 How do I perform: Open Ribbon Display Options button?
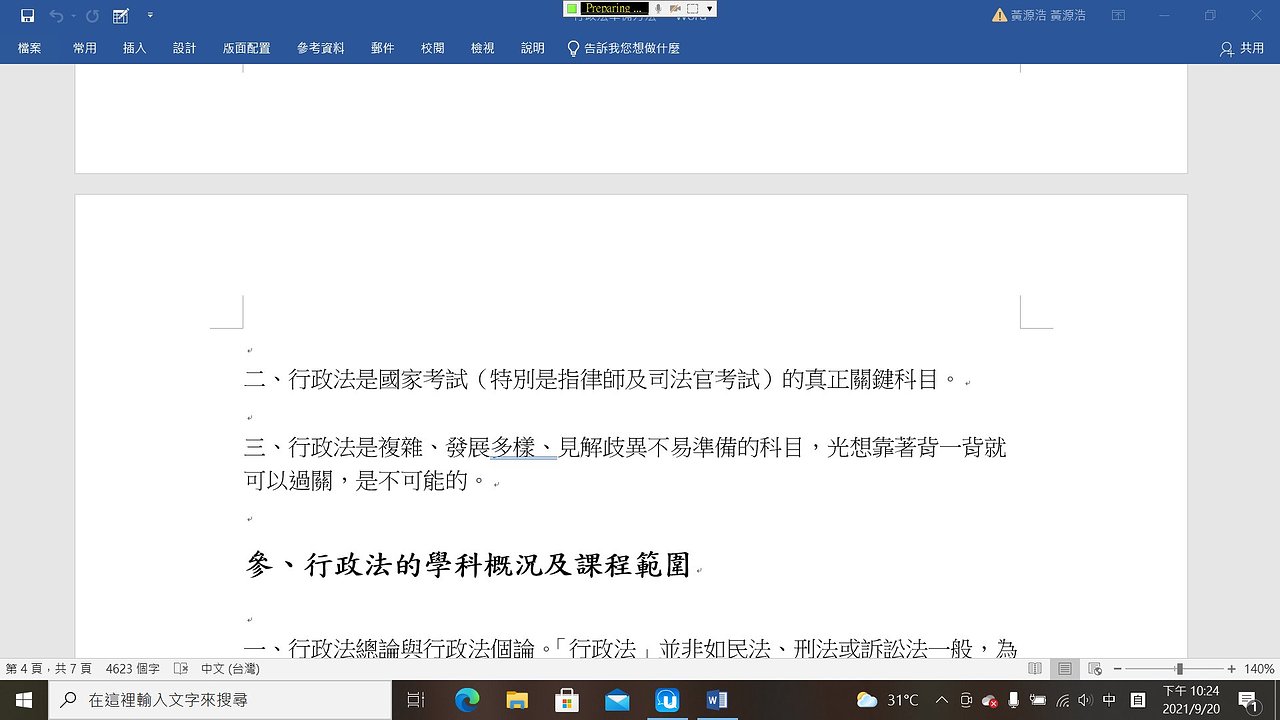1118,16
